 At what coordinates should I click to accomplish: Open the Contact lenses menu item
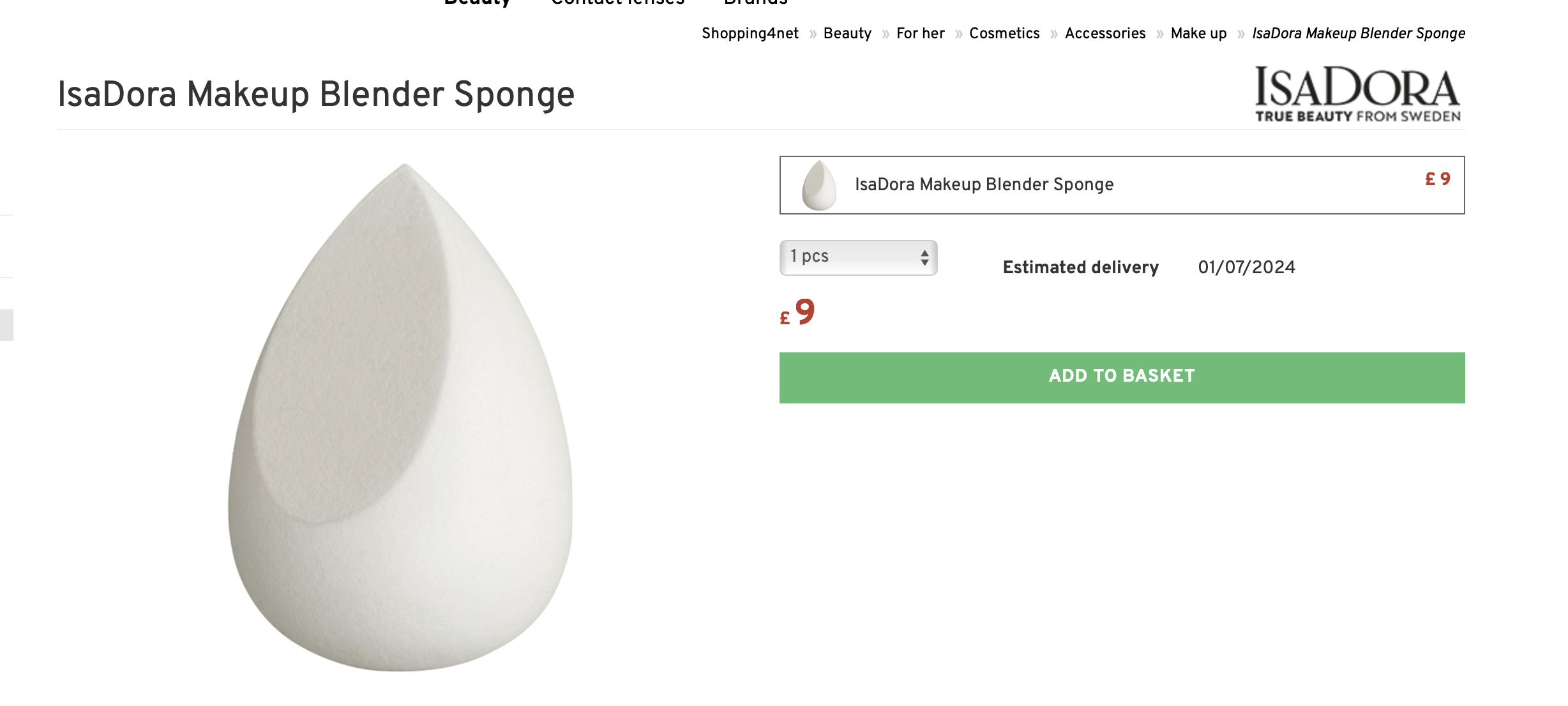(617, 3)
